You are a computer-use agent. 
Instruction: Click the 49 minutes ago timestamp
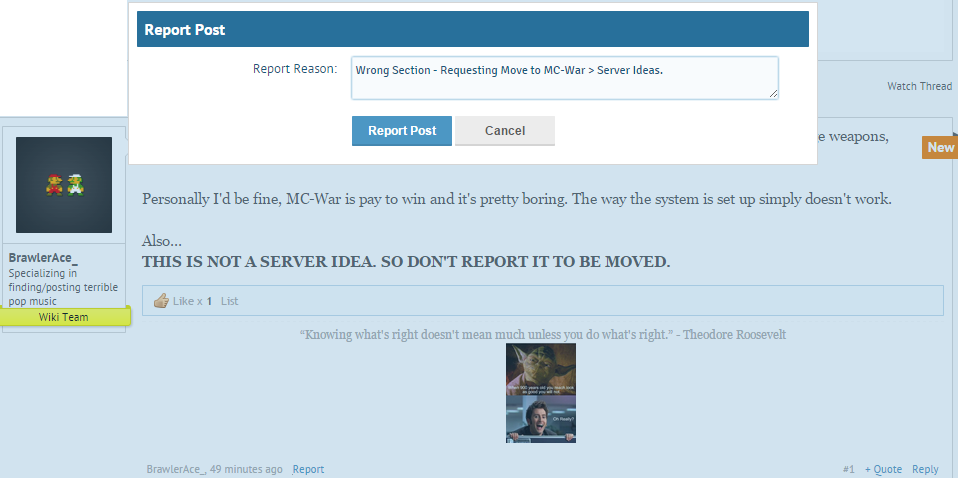(x=247, y=469)
